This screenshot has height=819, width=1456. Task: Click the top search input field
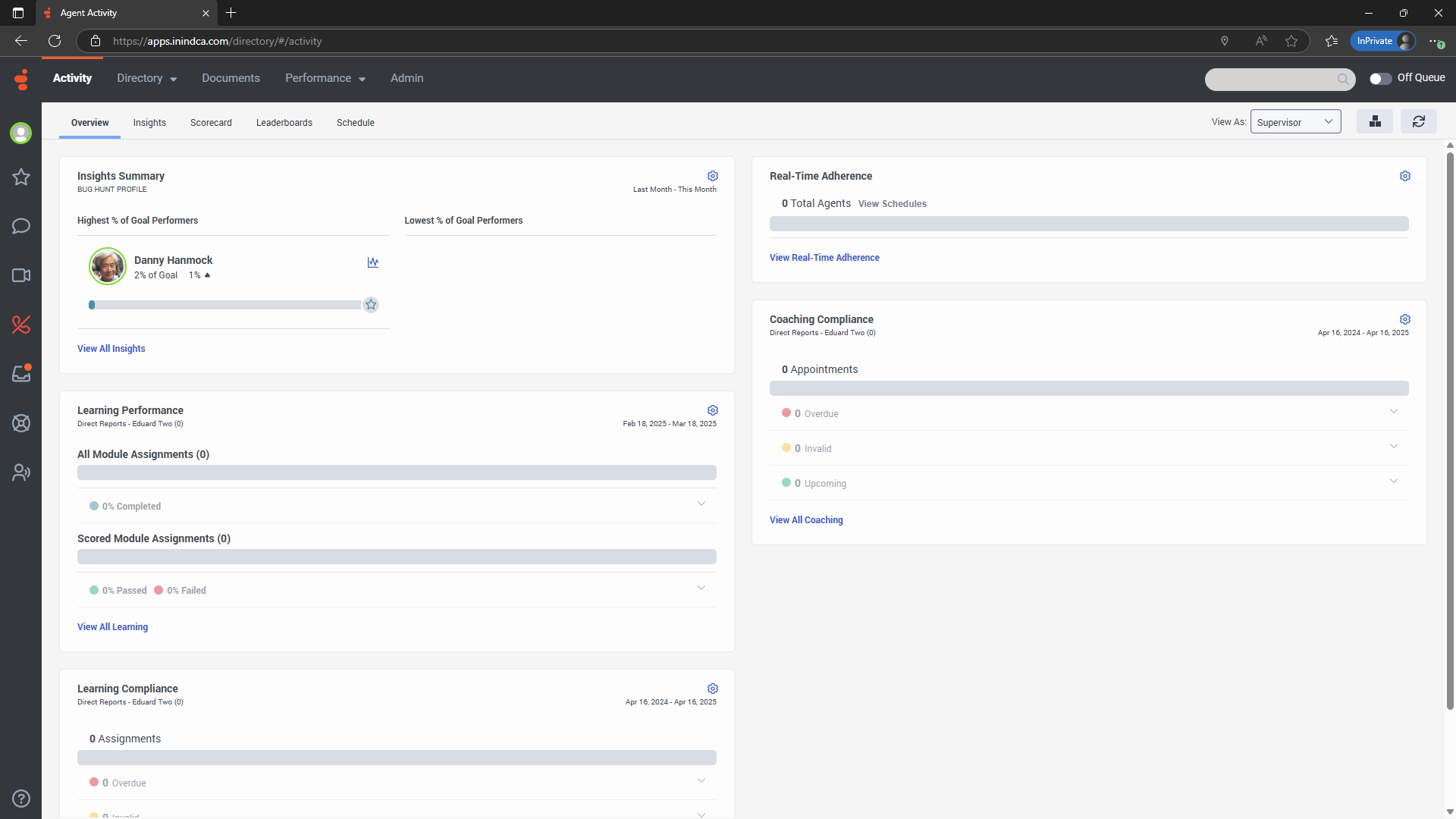click(1270, 79)
